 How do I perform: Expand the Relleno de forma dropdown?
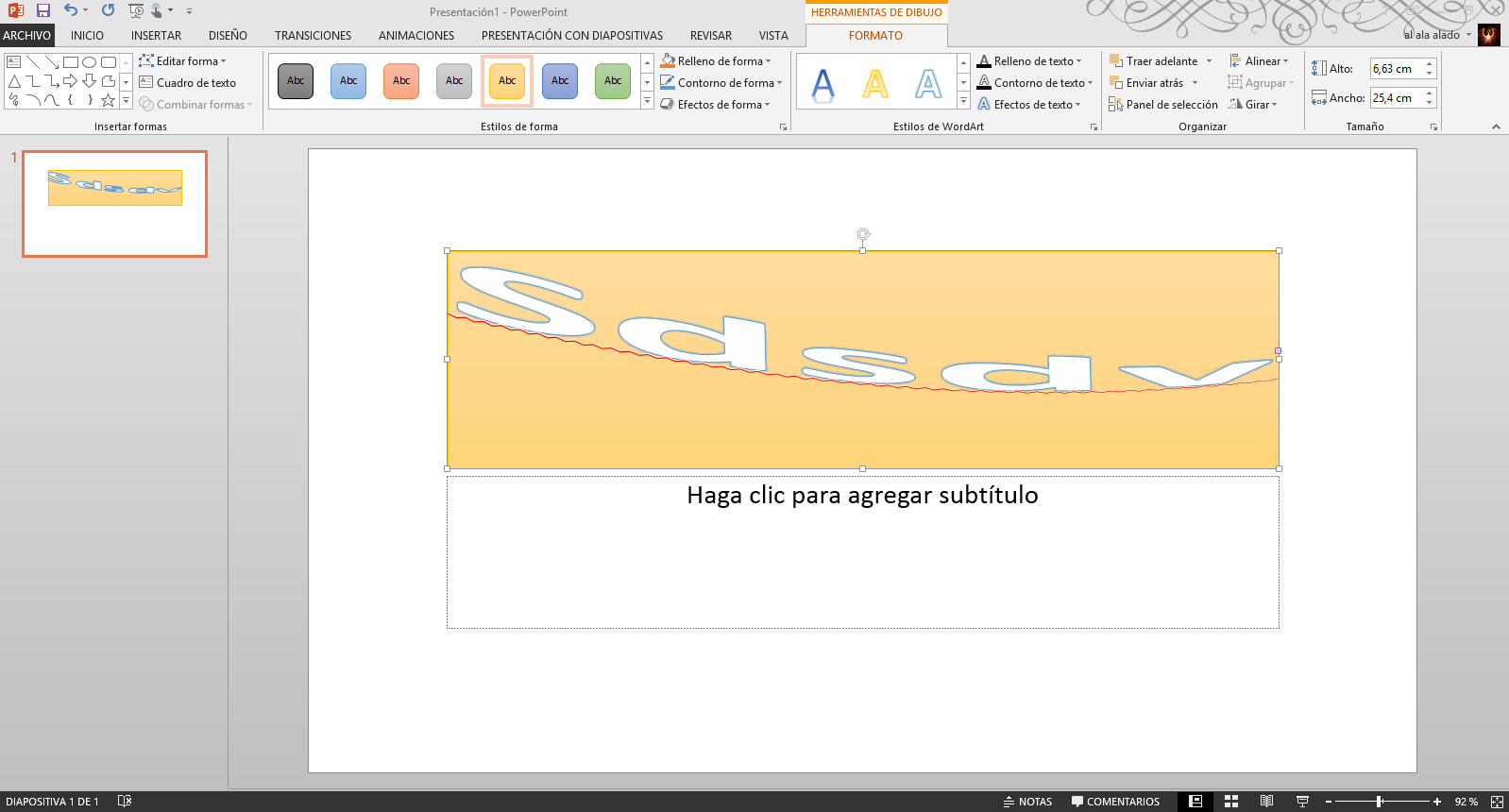769,61
